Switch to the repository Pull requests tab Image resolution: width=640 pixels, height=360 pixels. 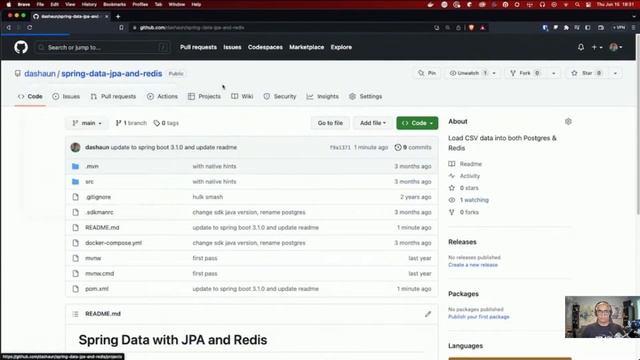(113, 96)
